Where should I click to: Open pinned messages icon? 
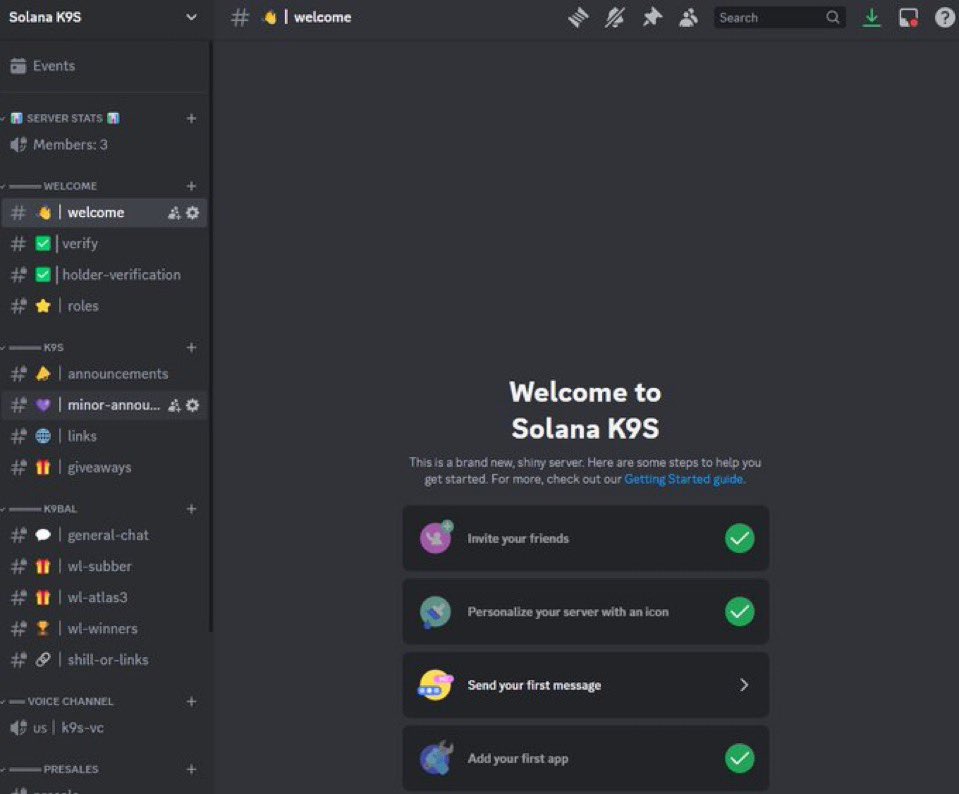click(x=652, y=18)
